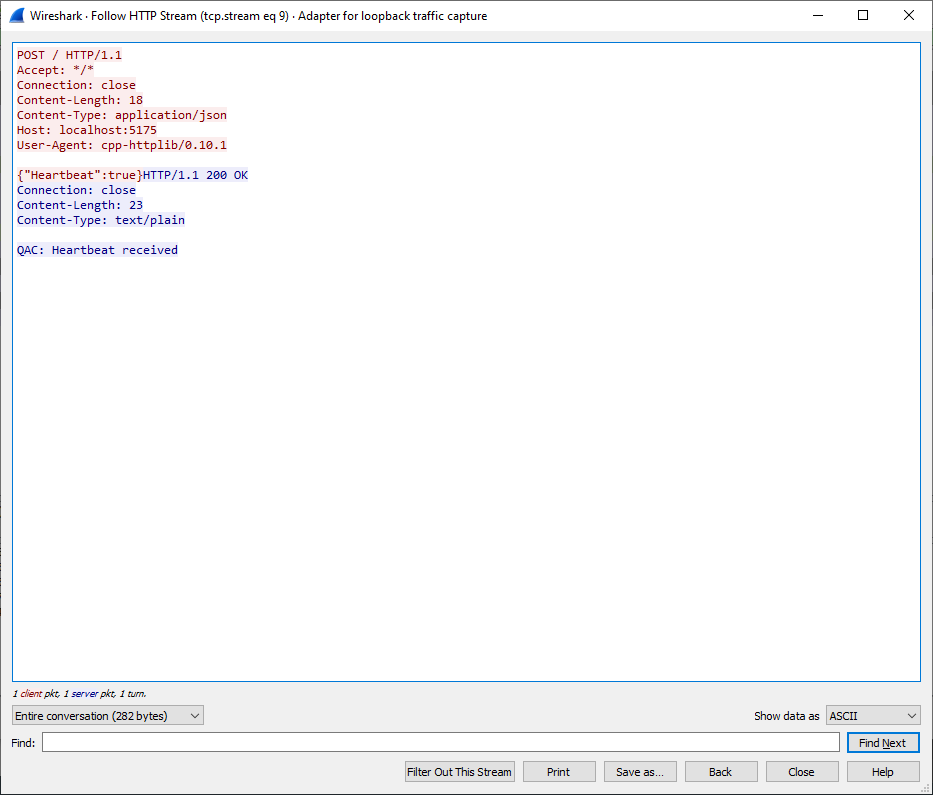This screenshot has height=795, width=933.
Task: Click the Content-Type: application/json header
Action: point(121,115)
